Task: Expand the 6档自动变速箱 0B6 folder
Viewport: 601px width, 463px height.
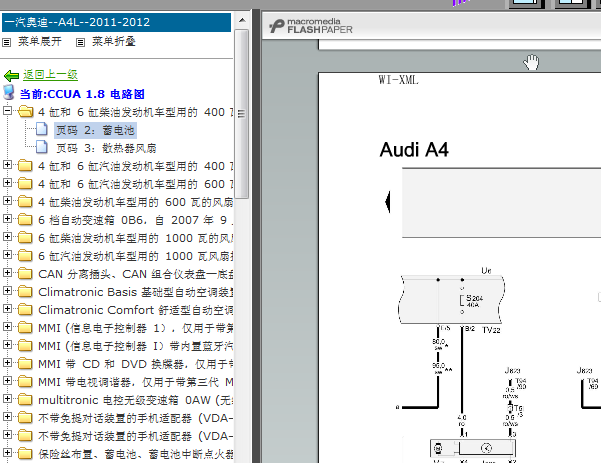Action: 7,219
